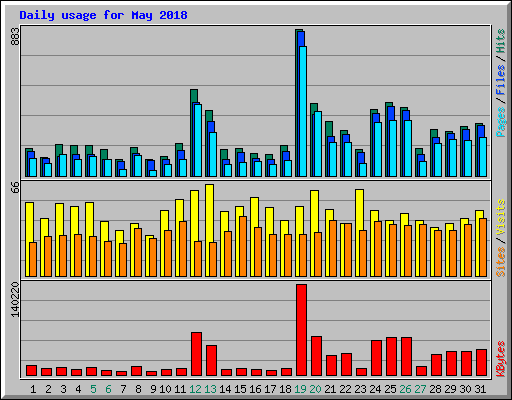Click day 15 on the x-axis
The width and height of the screenshot is (512, 400).
tap(240, 389)
